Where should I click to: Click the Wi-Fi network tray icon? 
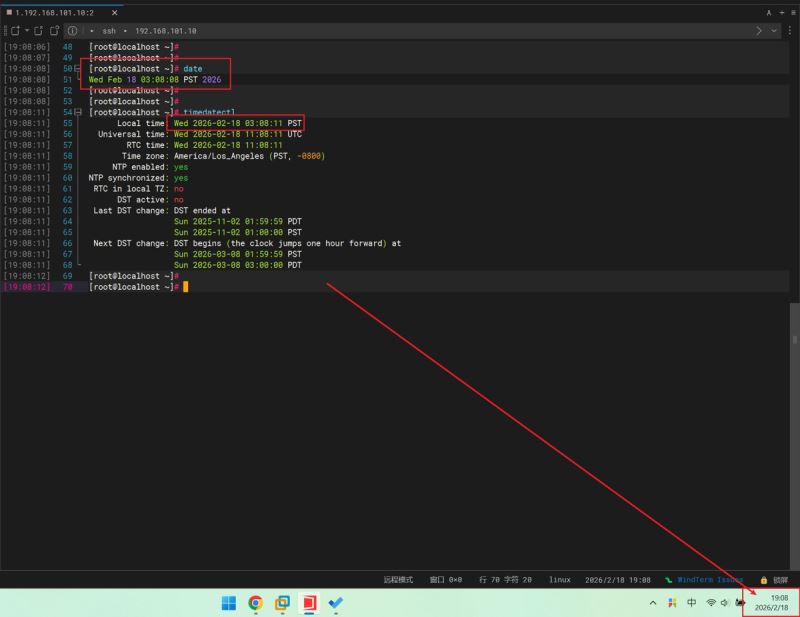(x=711, y=603)
